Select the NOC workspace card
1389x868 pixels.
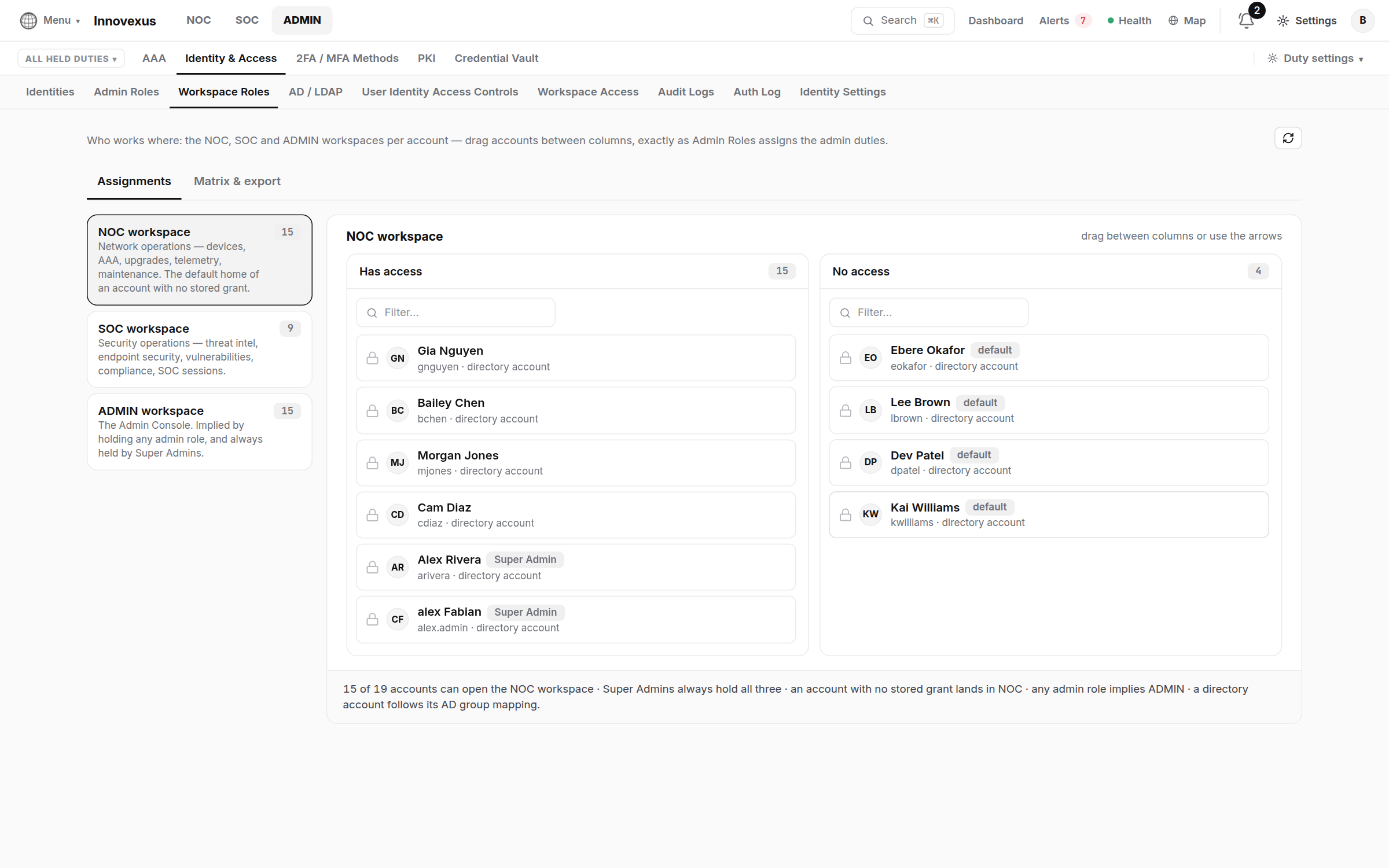(x=200, y=260)
